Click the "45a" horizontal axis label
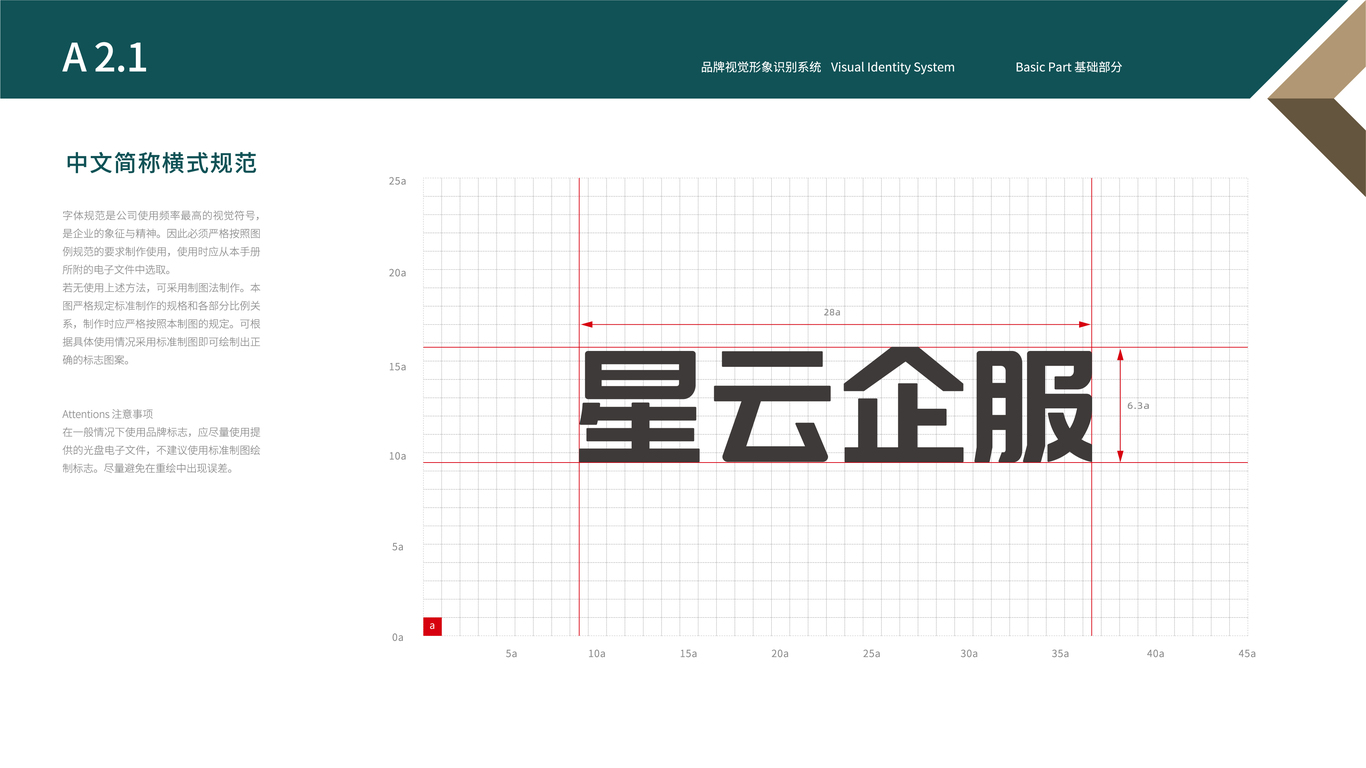Image resolution: width=1366 pixels, height=768 pixels. click(x=1246, y=653)
